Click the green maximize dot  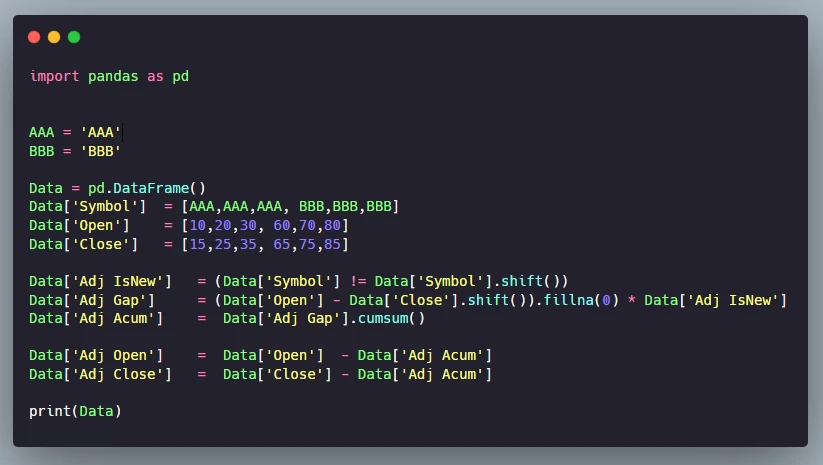pos(74,37)
